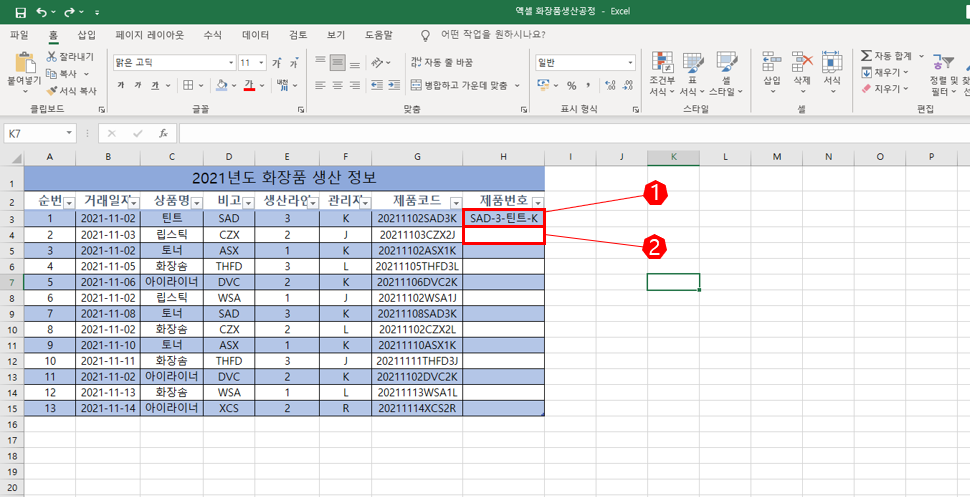This screenshot has height=497, width=970.
Task: Click the decrease decimal icon
Action: (x=627, y=85)
